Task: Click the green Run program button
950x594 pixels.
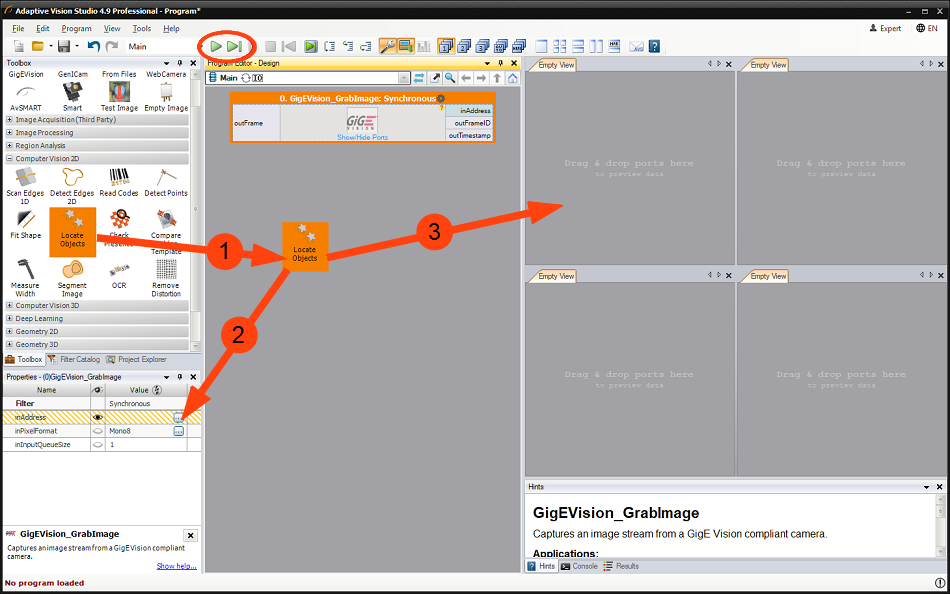Action: click(x=216, y=46)
